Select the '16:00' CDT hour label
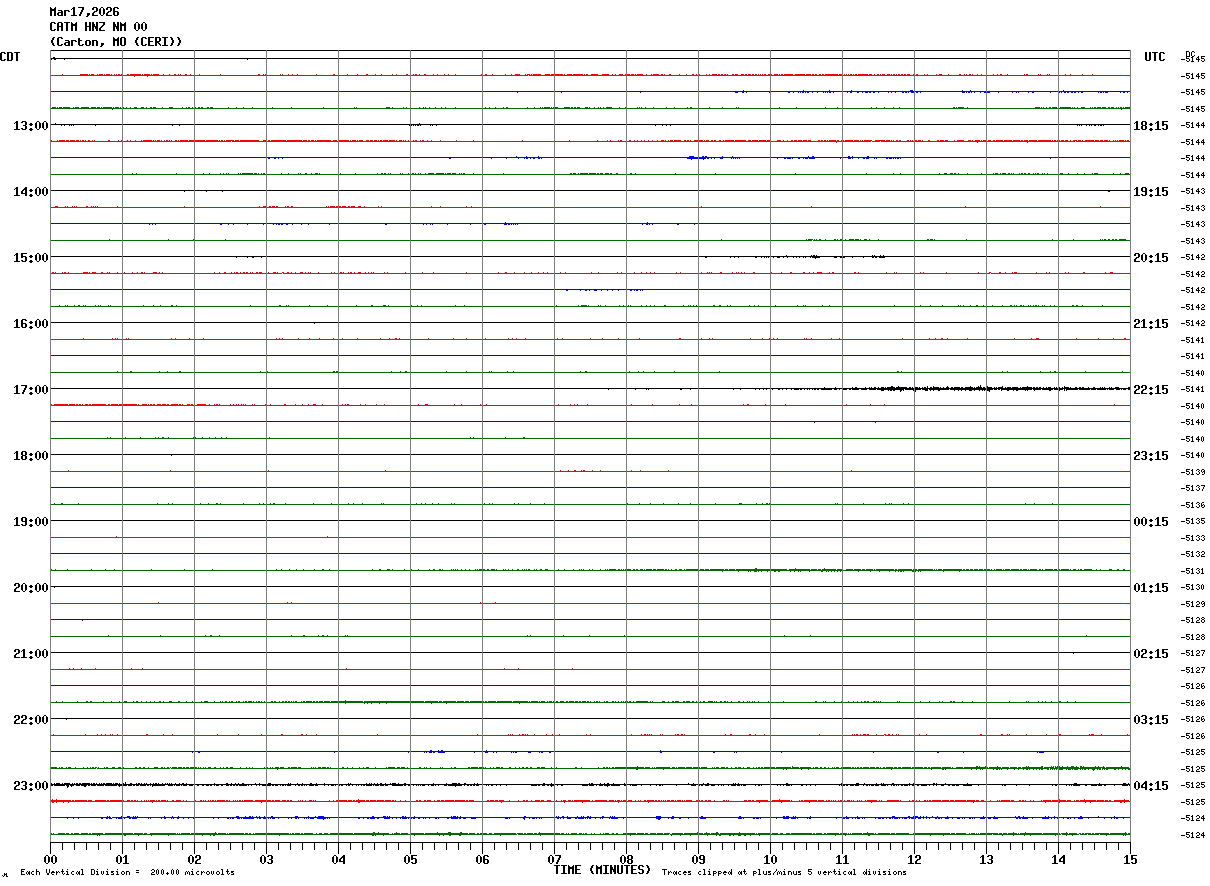This screenshot has height=886, width=1210. pos(31,323)
